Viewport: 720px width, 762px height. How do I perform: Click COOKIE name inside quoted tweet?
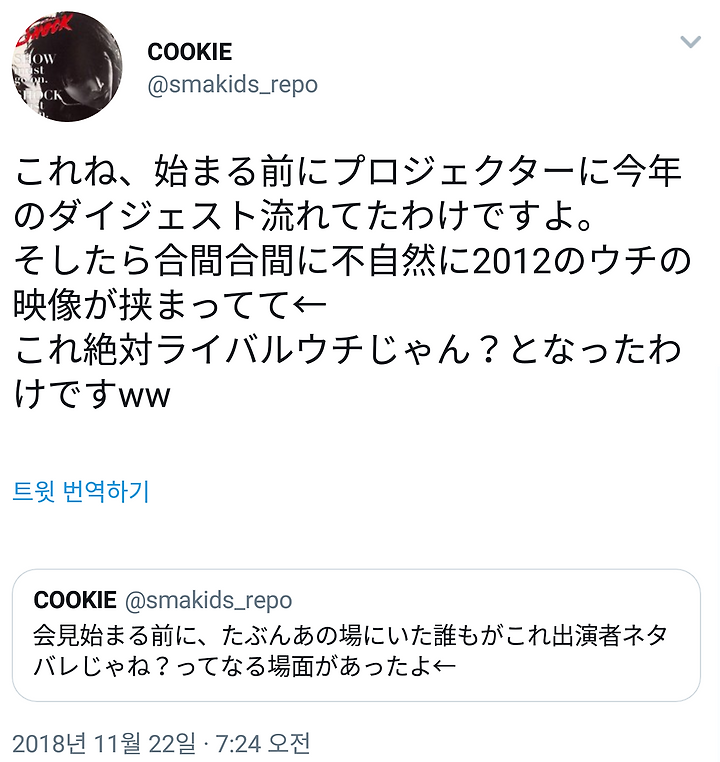75,600
